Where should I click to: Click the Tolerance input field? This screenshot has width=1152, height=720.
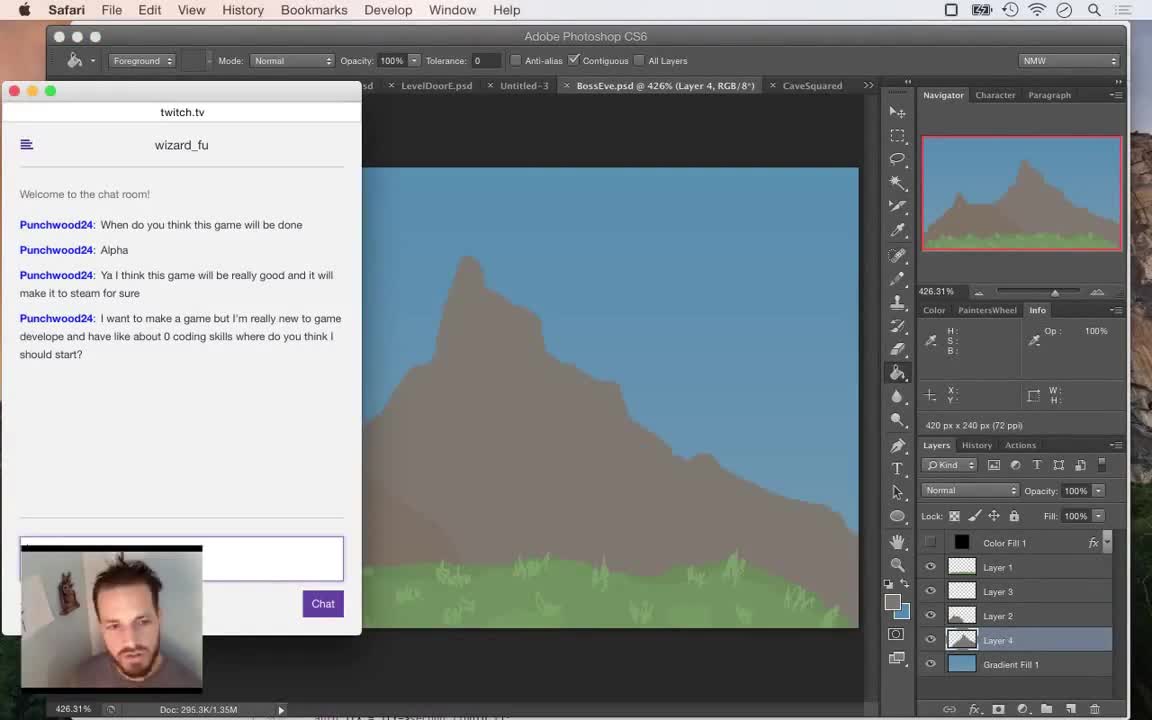[485, 61]
